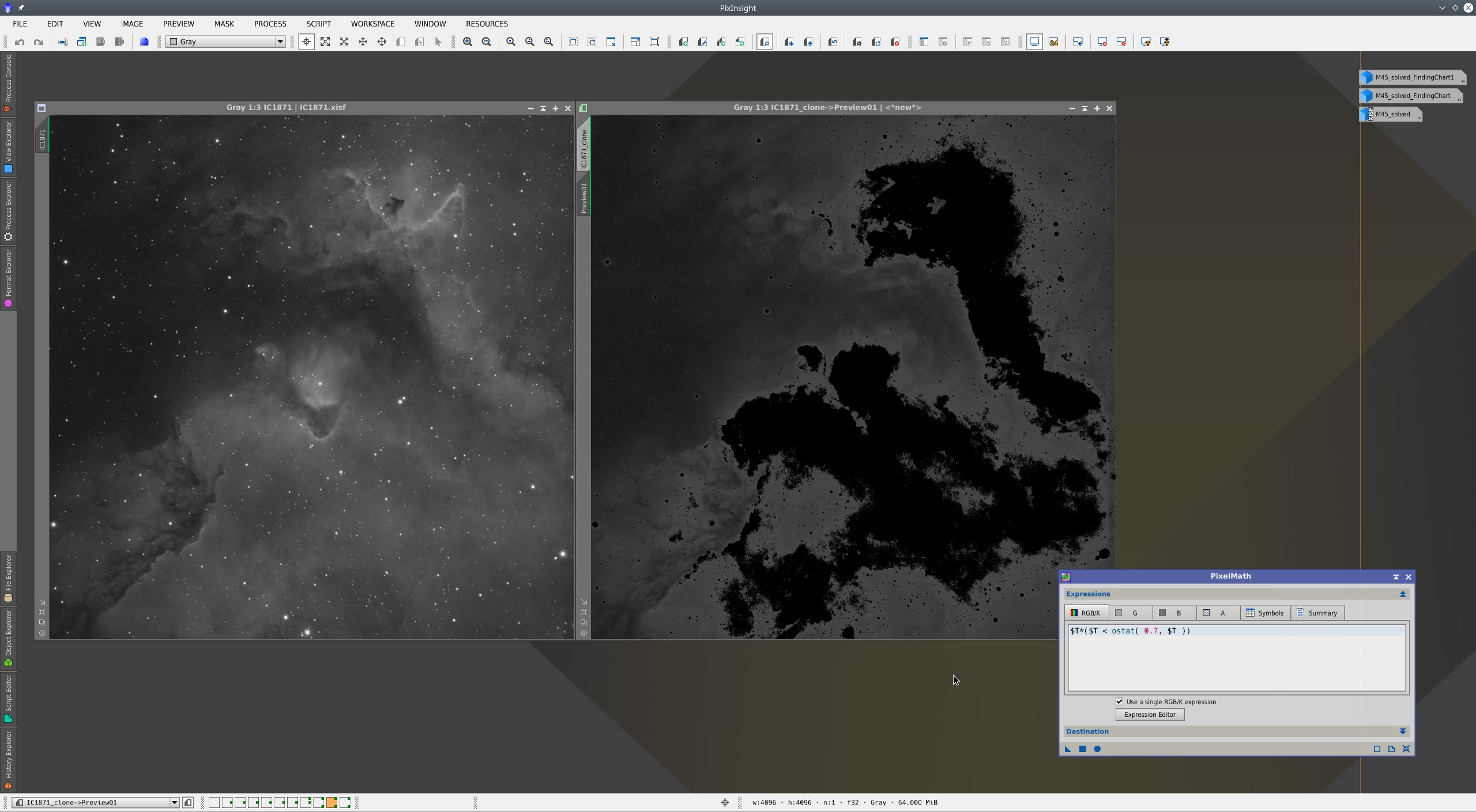Viewport: 1476px width, 812px height.
Task: Open the WORKSPACE menu
Action: coord(372,24)
